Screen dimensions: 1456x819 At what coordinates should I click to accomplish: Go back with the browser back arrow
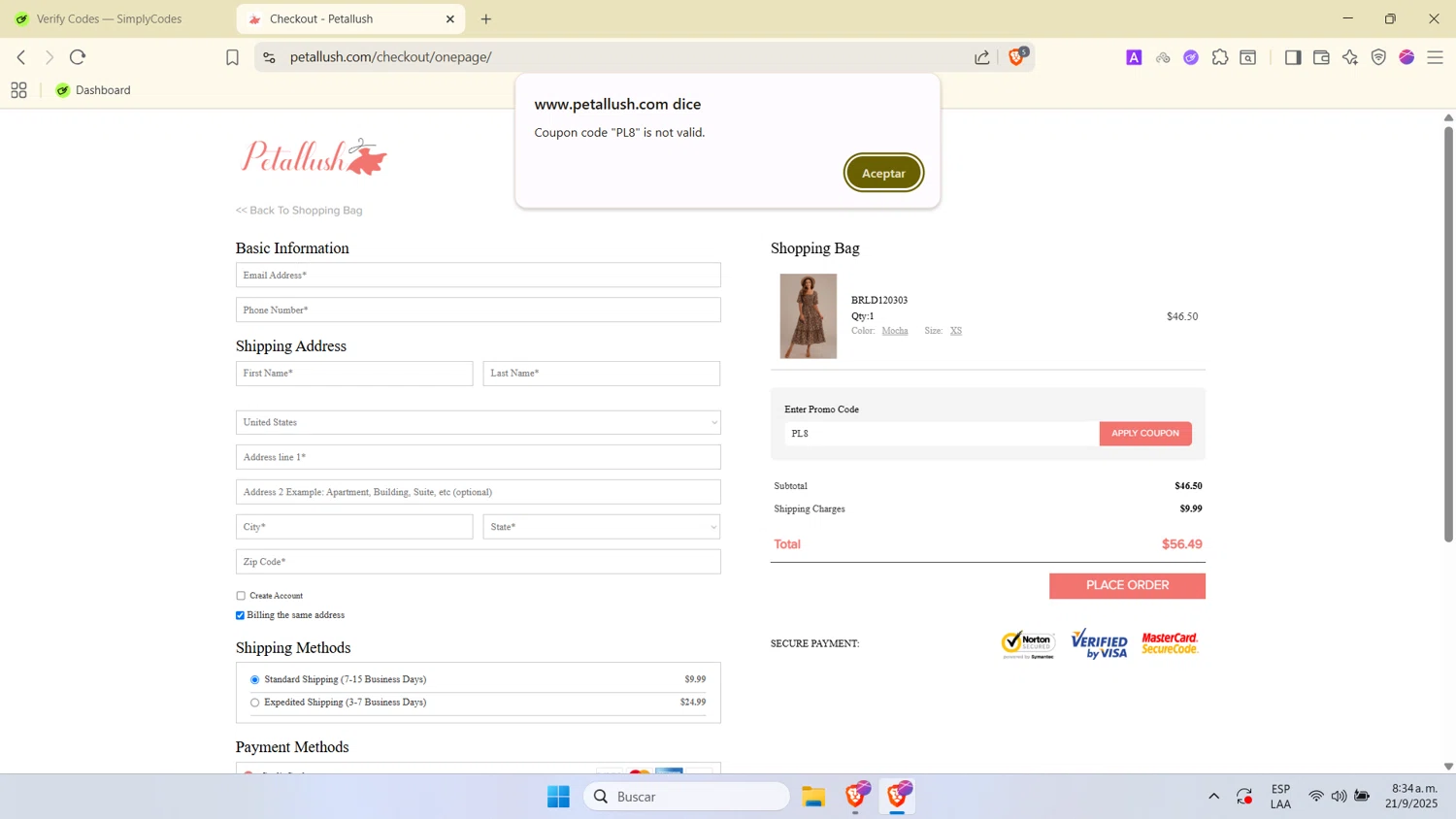click(x=21, y=57)
